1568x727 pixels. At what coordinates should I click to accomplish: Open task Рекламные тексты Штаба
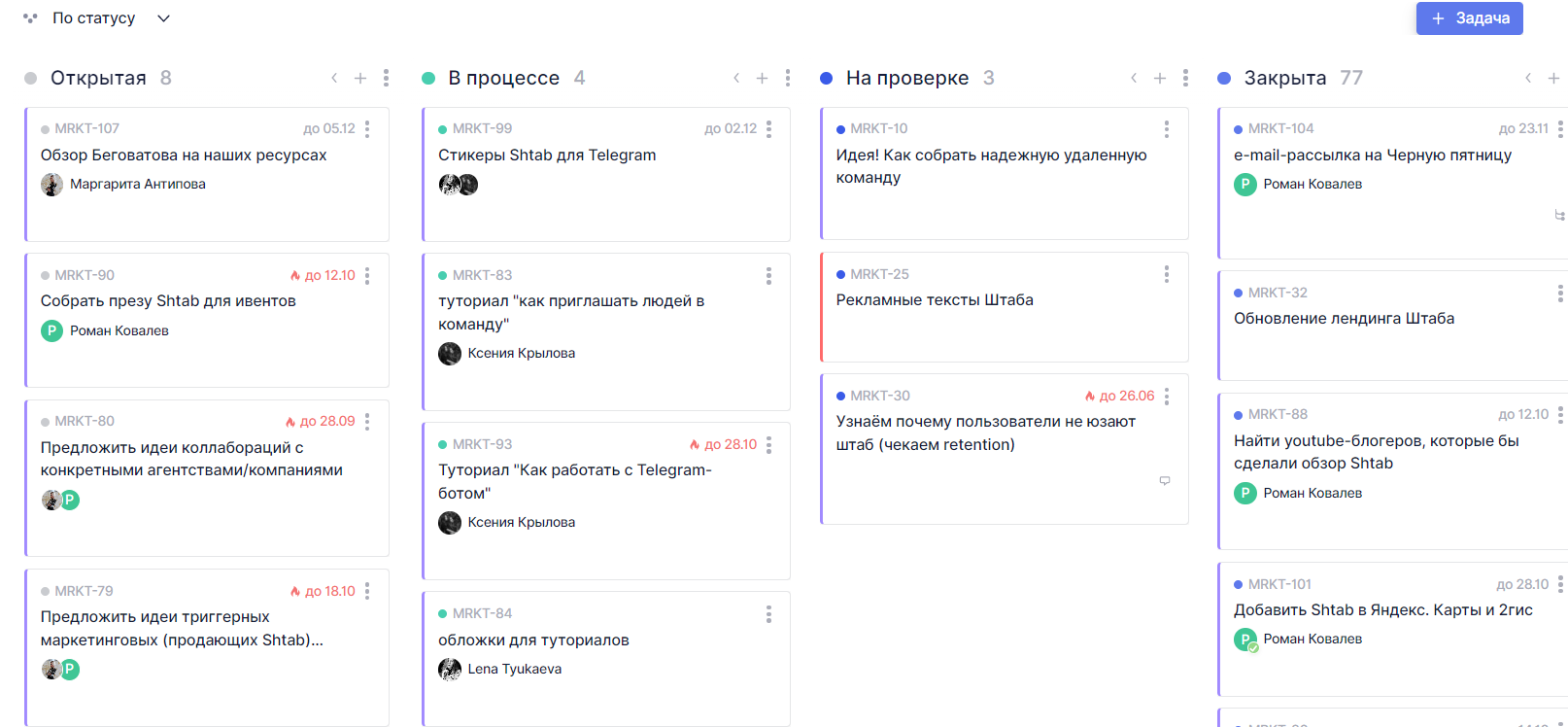(x=934, y=300)
